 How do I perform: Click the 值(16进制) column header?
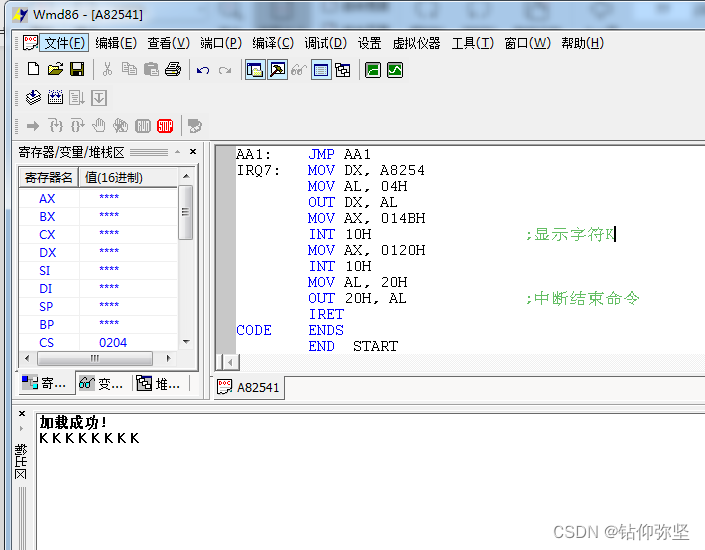pos(128,178)
